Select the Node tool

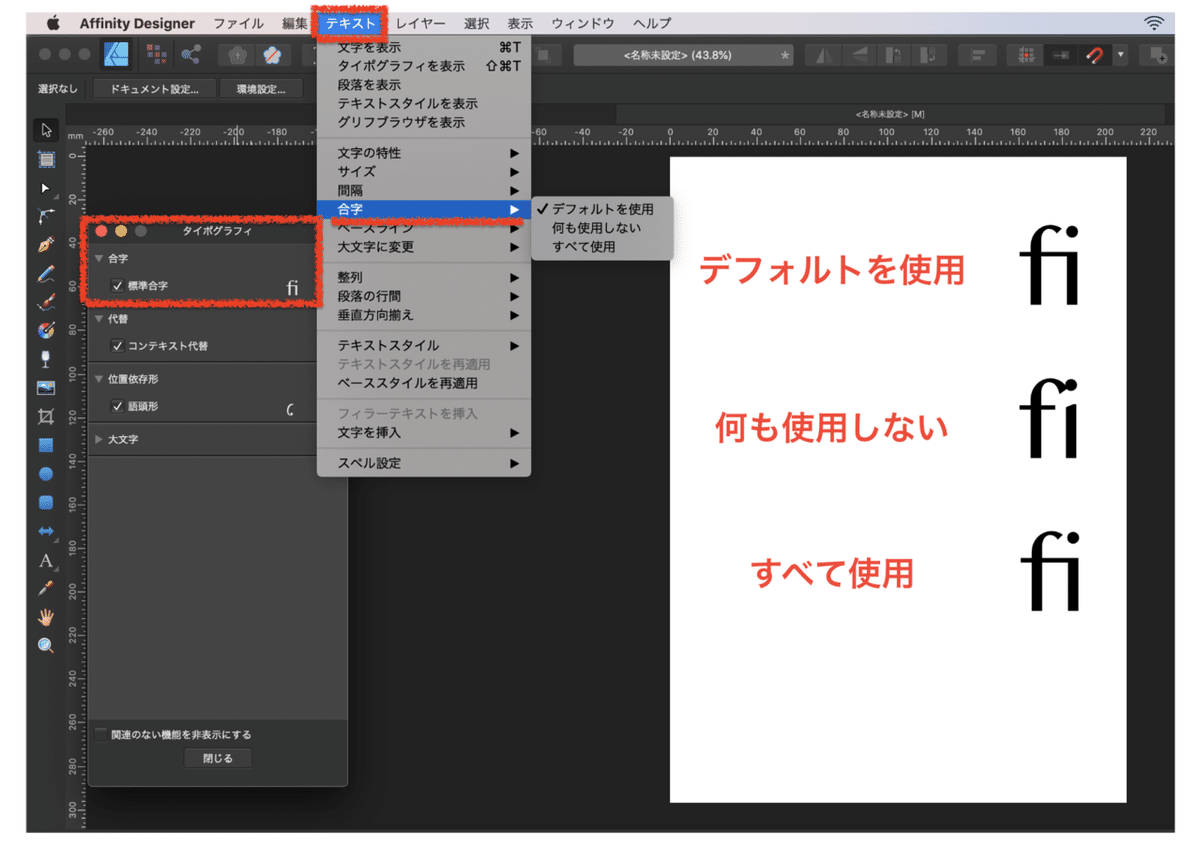(x=46, y=188)
